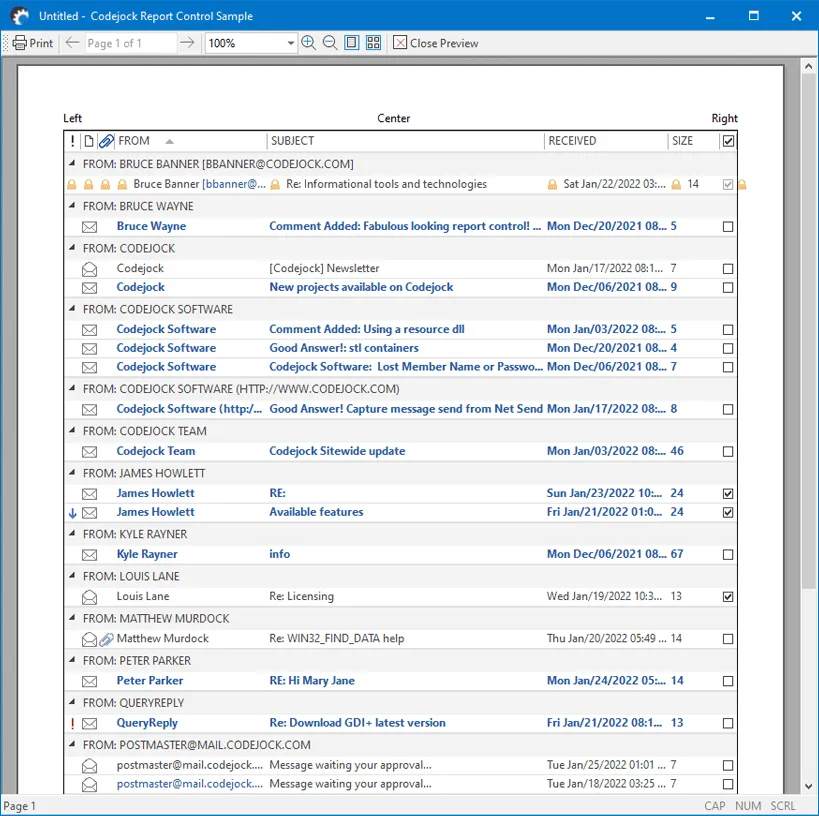The width and height of the screenshot is (819, 816).
Task: Click envelope icon on Kyle Rayner row
Action: coord(89,555)
